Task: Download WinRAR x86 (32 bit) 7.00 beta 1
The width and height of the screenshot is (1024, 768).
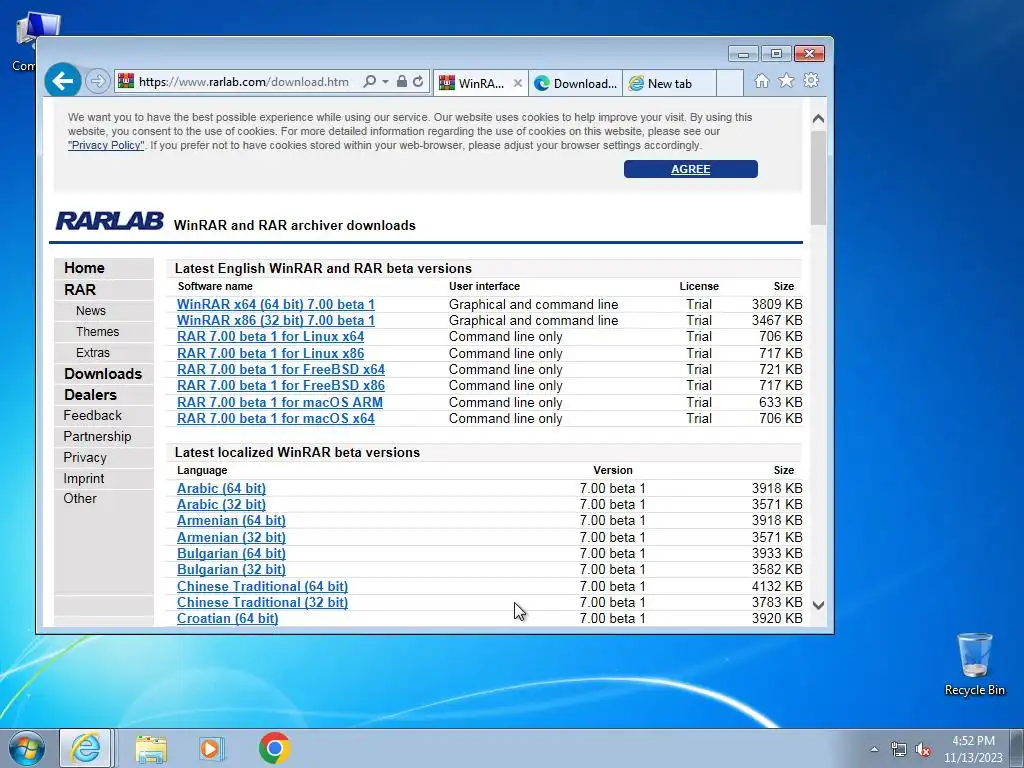Action: pyautogui.click(x=276, y=321)
